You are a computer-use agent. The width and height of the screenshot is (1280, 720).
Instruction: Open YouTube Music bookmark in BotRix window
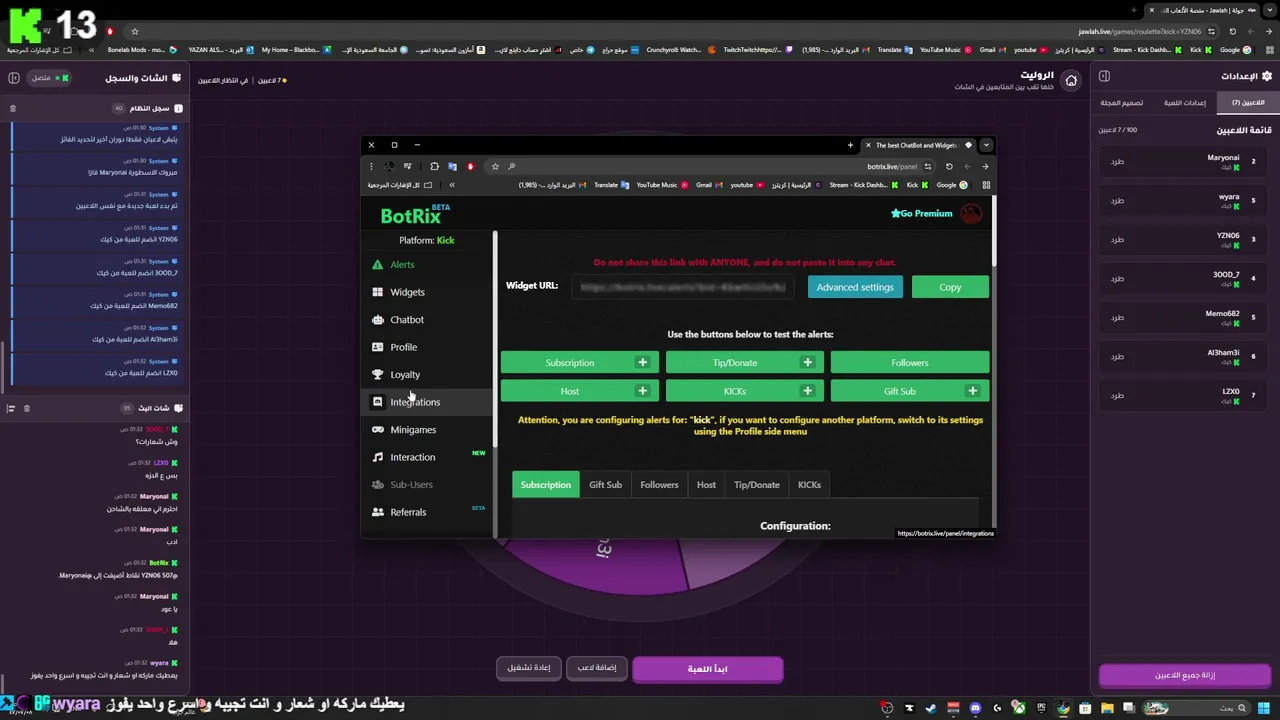click(x=662, y=185)
